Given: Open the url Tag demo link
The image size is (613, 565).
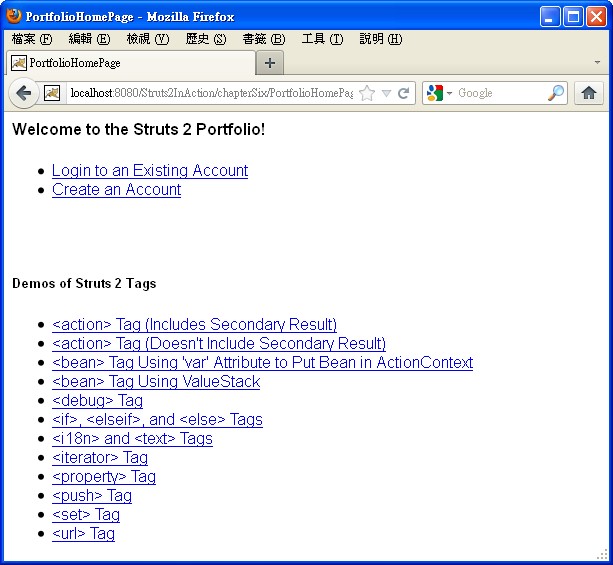Looking at the screenshot, I should [x=83, y=534].
